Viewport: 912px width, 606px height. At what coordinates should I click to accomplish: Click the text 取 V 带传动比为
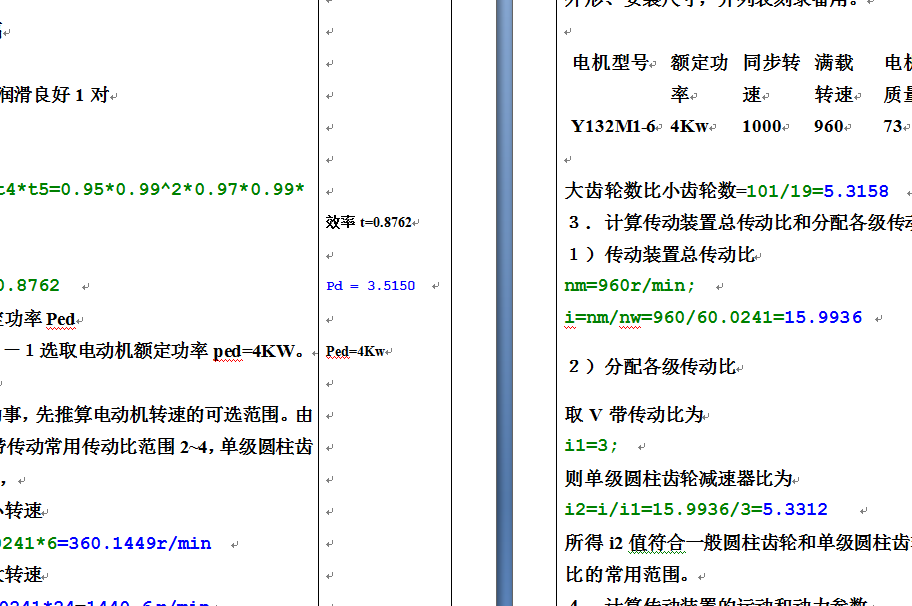point(634,415)
